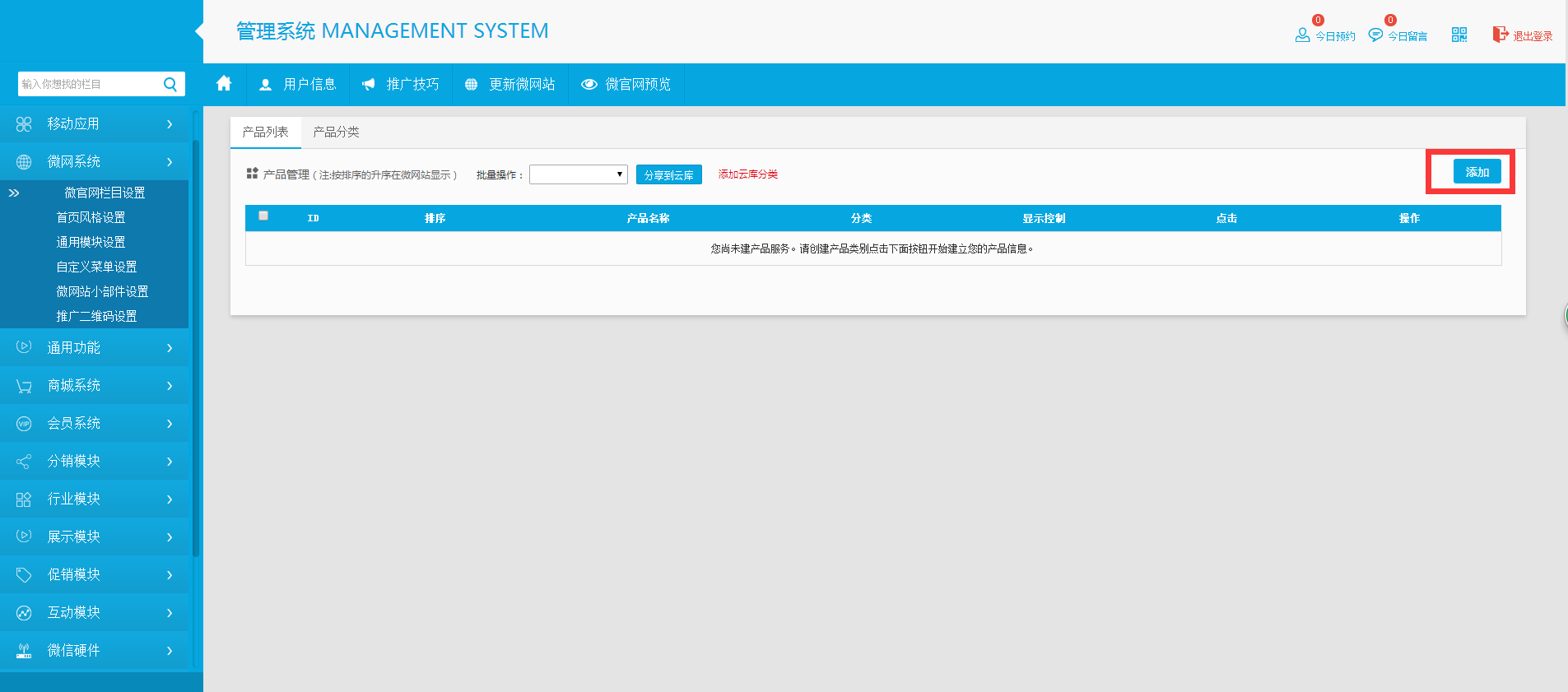Toggle the select-all checkbox in table header
The height and width of the screenshot is (692, 1568).
coord(263,216)
